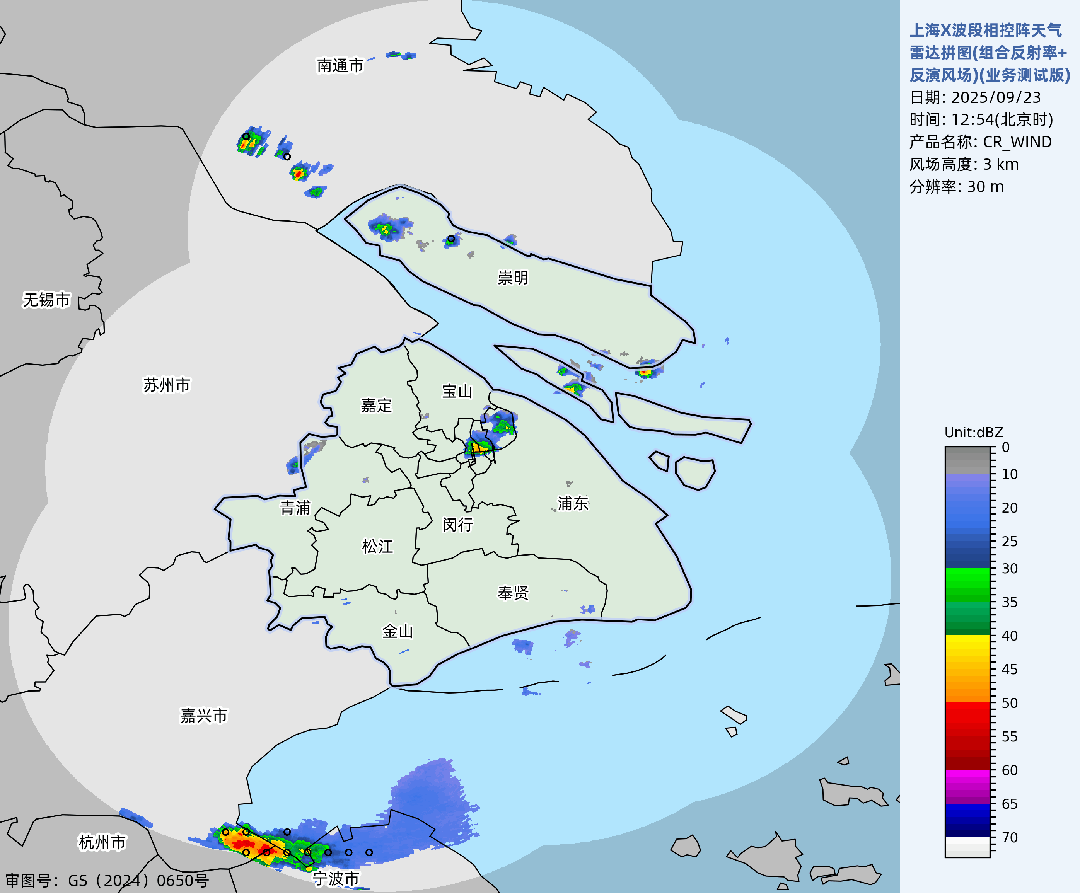Click the 苏州市 city label

coord(167,385)
